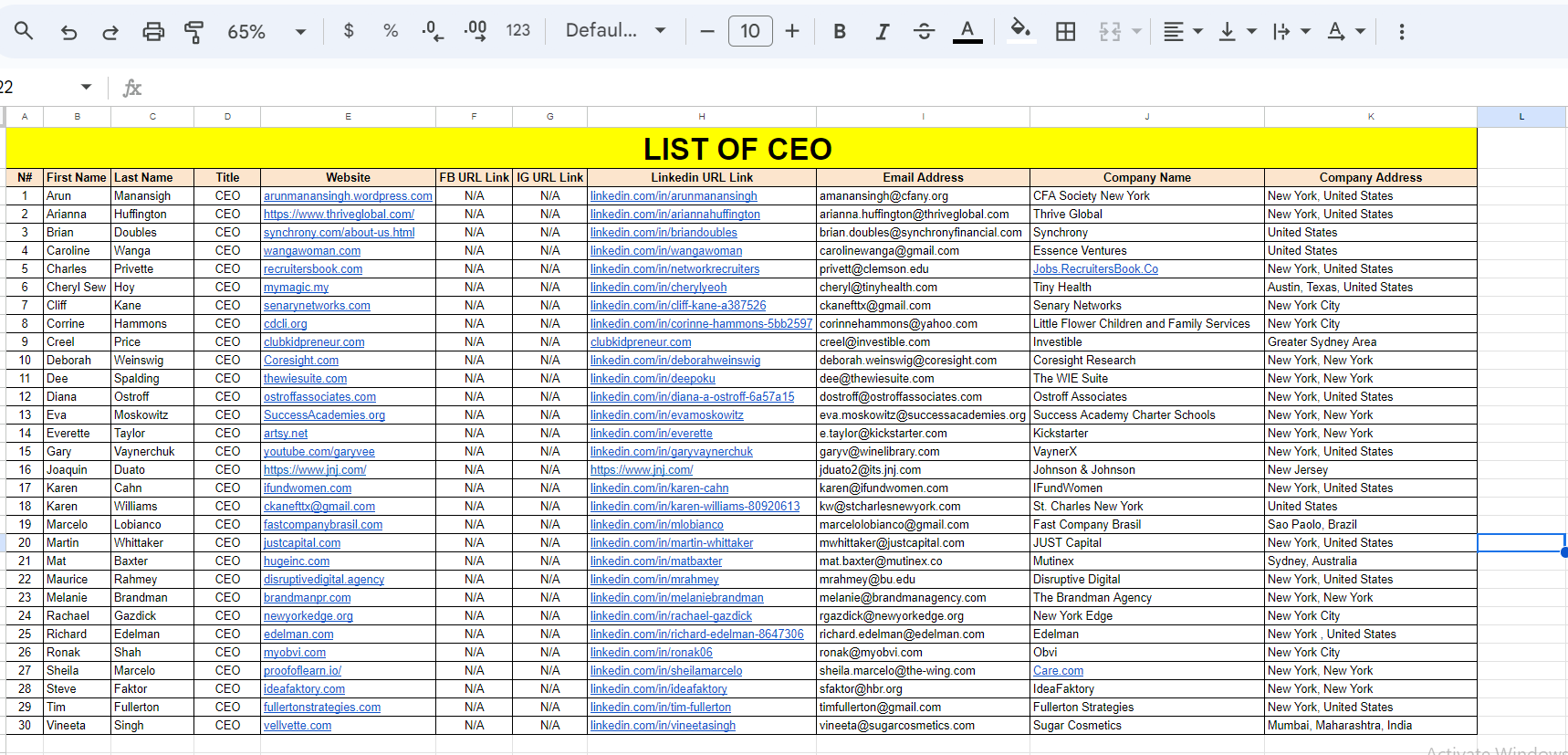Decrease decimal places

point(433,31)
